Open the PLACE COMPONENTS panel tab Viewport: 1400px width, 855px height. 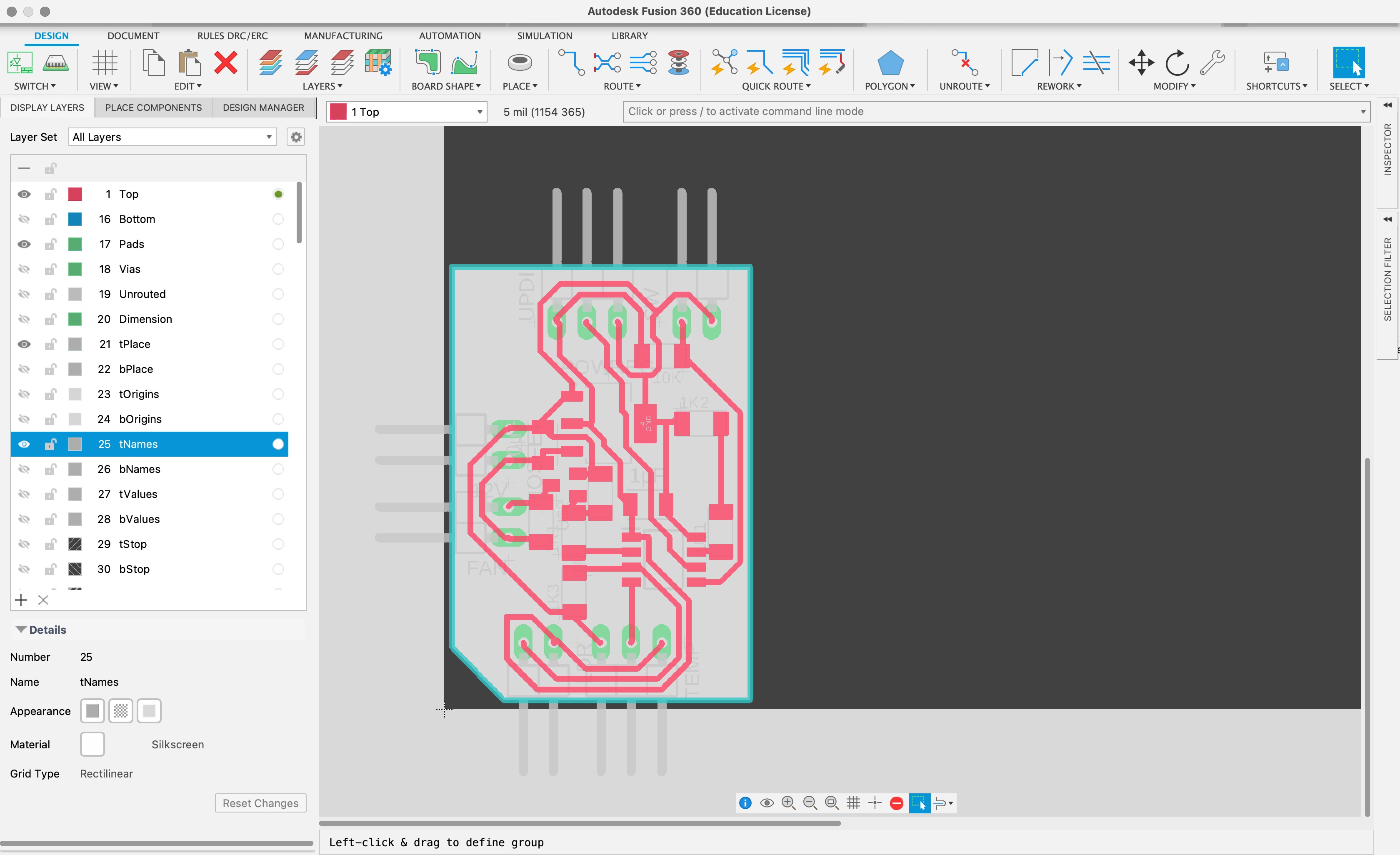click(153, 107)
